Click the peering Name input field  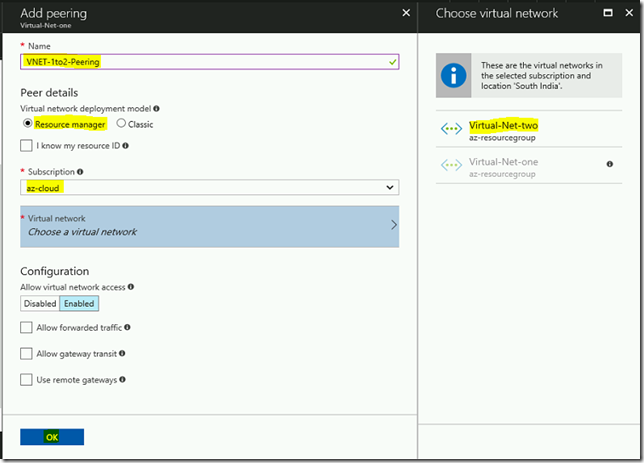[209, 62]
